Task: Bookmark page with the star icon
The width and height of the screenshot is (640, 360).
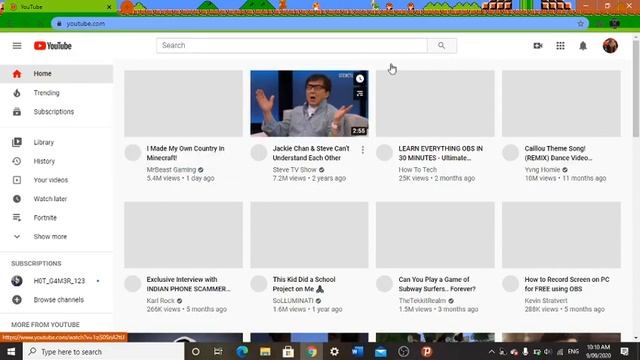Action: pos(580,24)
